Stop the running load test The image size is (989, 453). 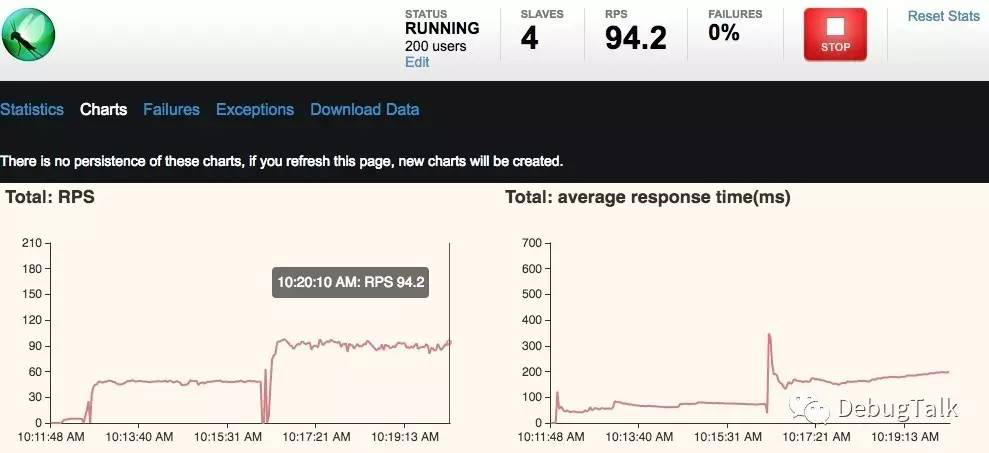click(x=835, y=34)
